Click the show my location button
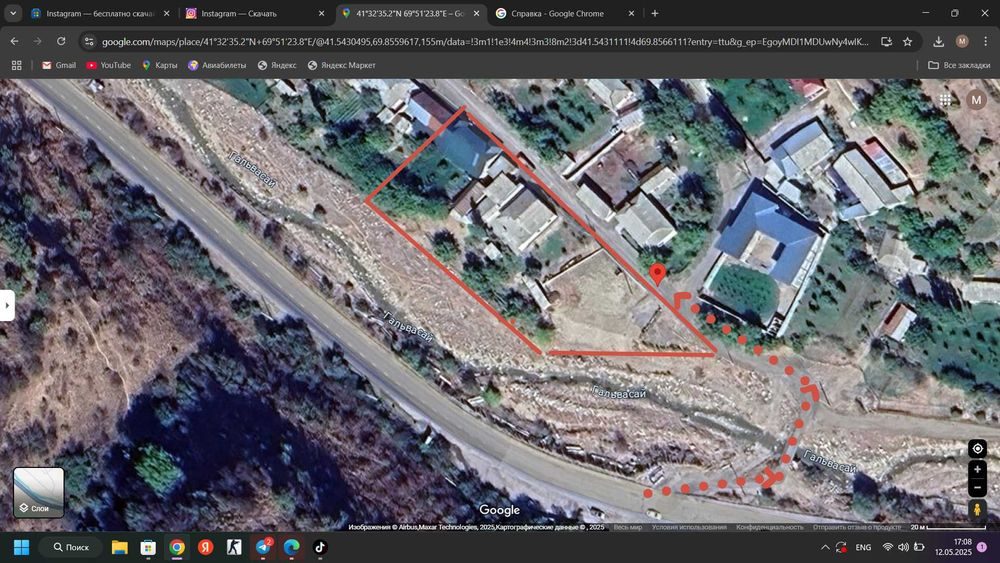 pos(977,448)
